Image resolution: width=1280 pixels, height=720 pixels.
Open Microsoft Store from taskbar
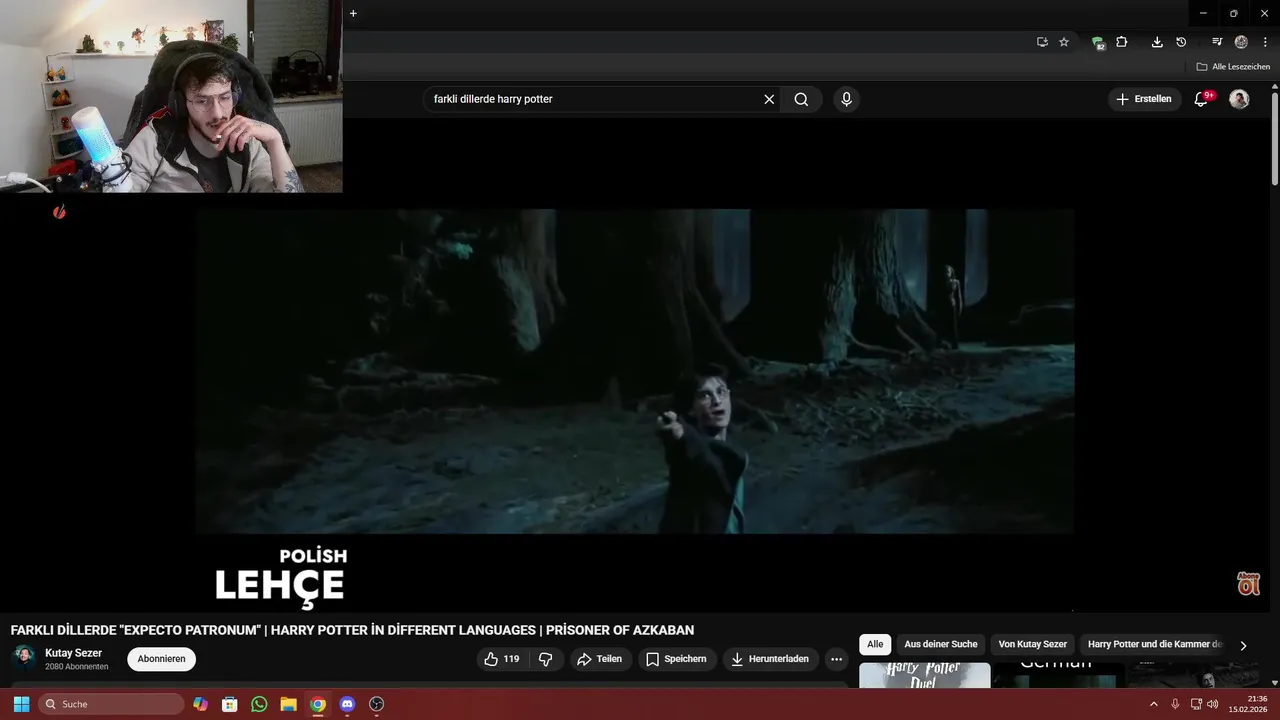tap(230, 704)
